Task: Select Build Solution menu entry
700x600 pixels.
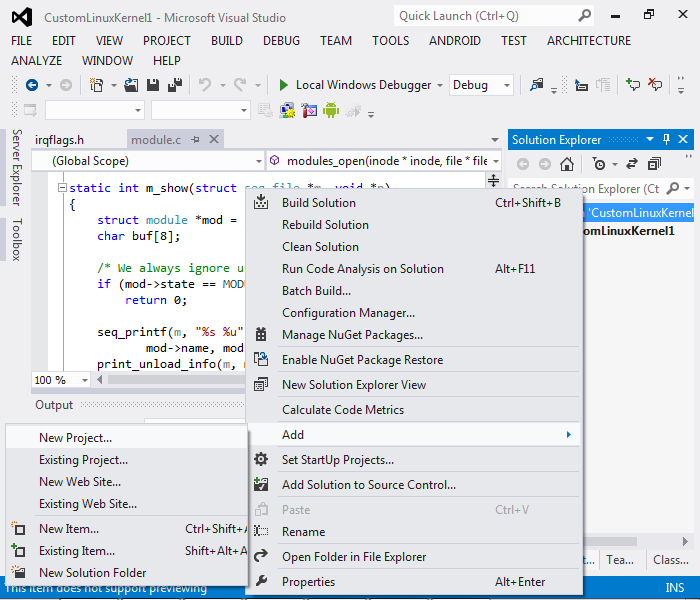Action: (x=415, y=203)
